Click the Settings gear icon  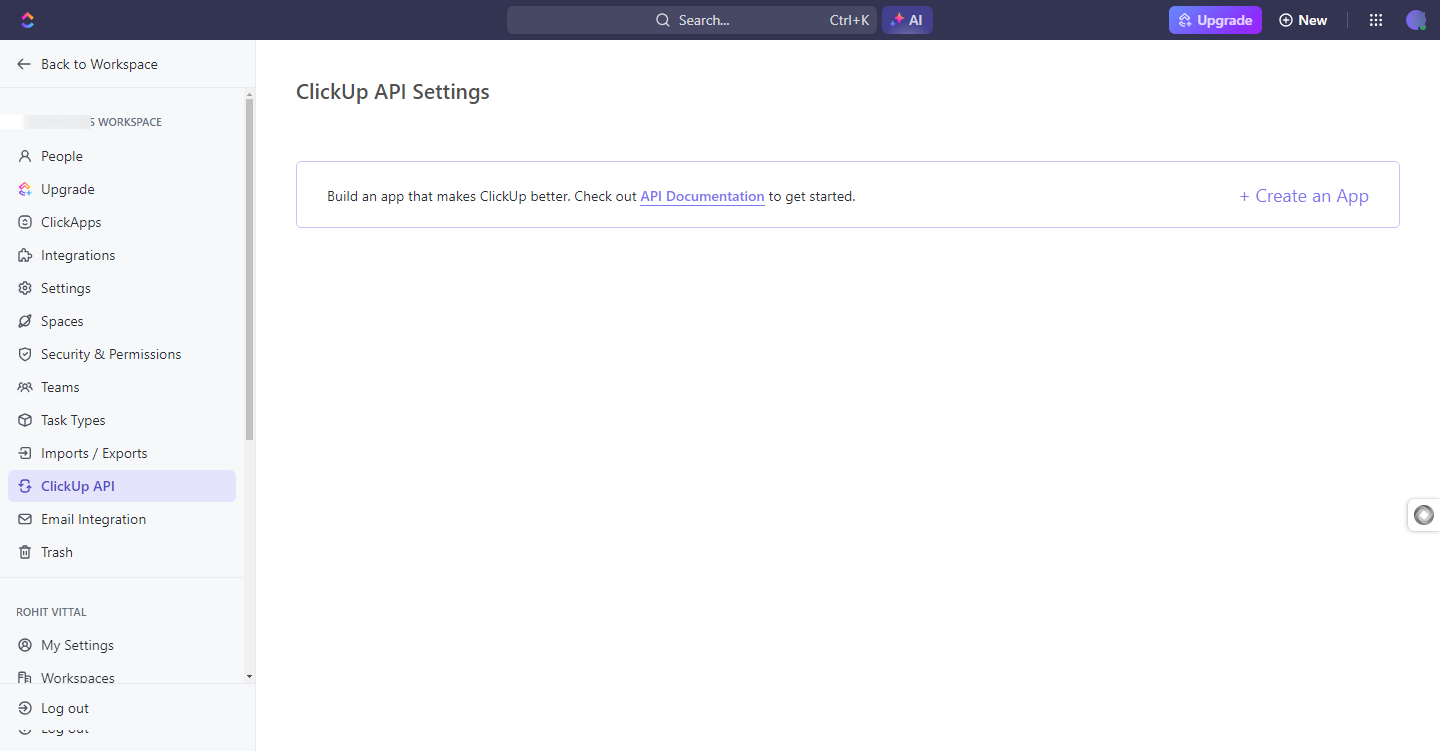[25, 288]
